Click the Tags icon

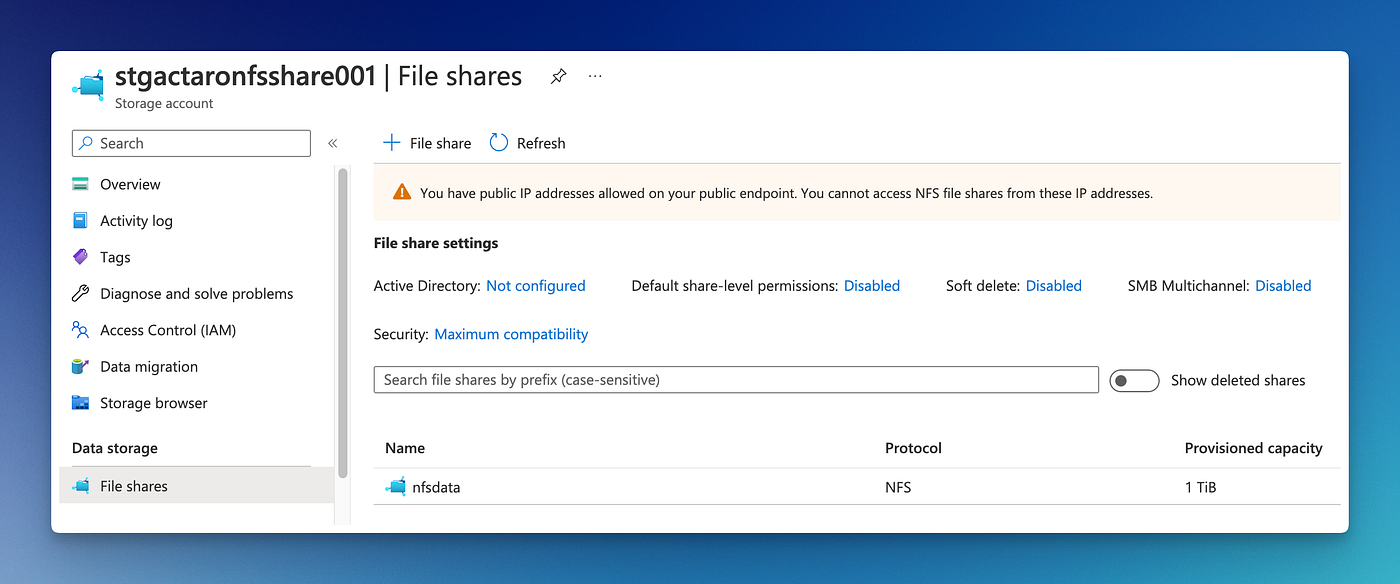click(x=81, y=257)
